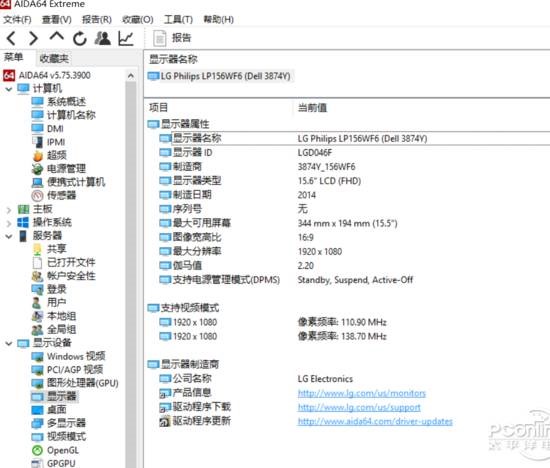
Task: Collapse the 计算机 tree node
Action: [8, 89]
